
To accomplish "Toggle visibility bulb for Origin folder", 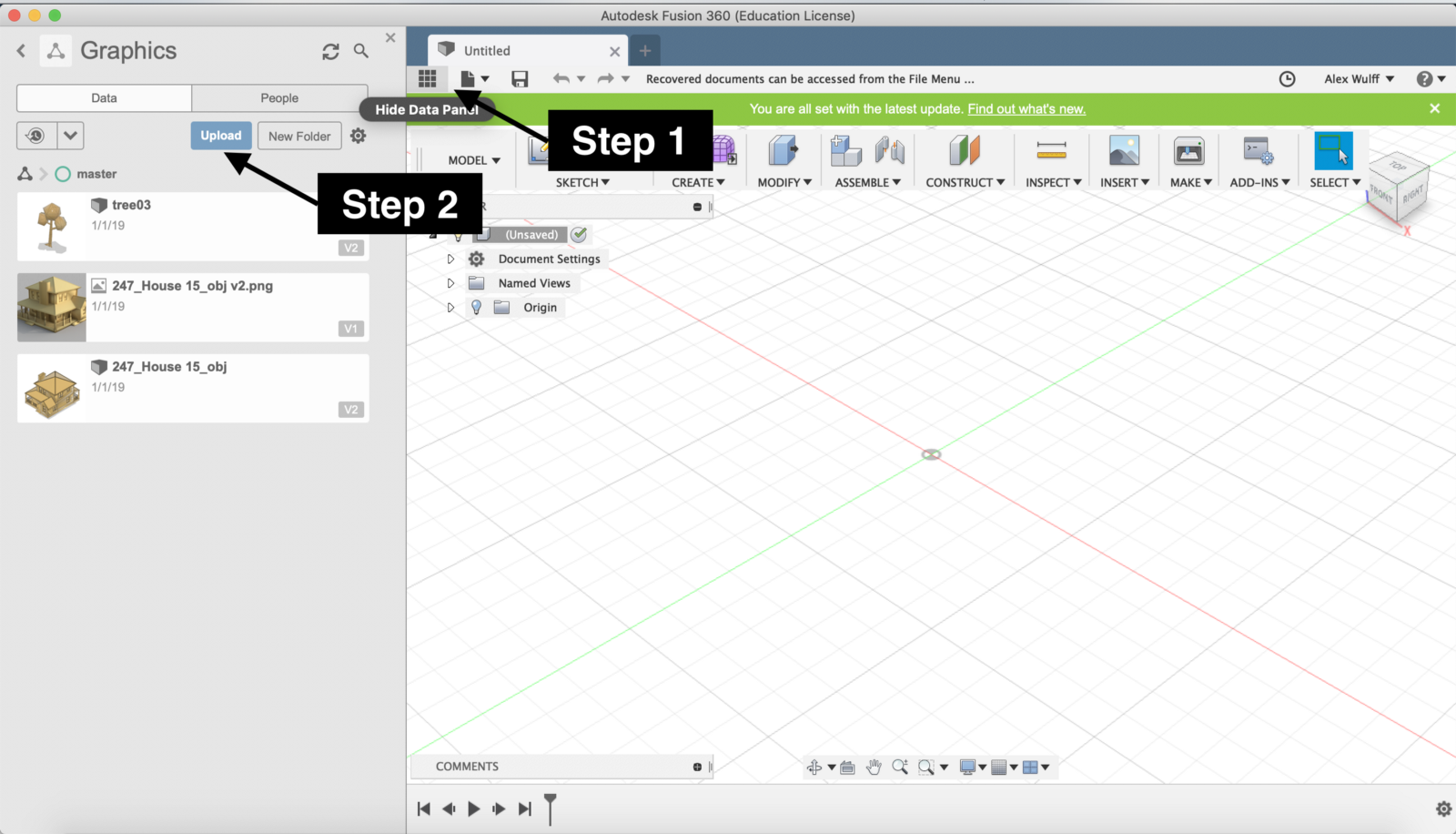I will [x=476, y=308].
